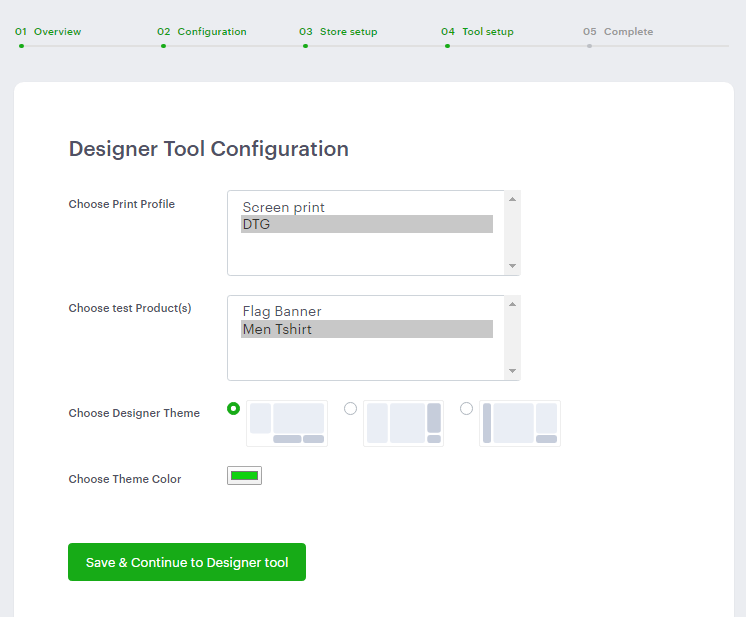This screenshot has height=617, width=746.
Task: Open the green theme color swatch
Action: tap(244, 476)
